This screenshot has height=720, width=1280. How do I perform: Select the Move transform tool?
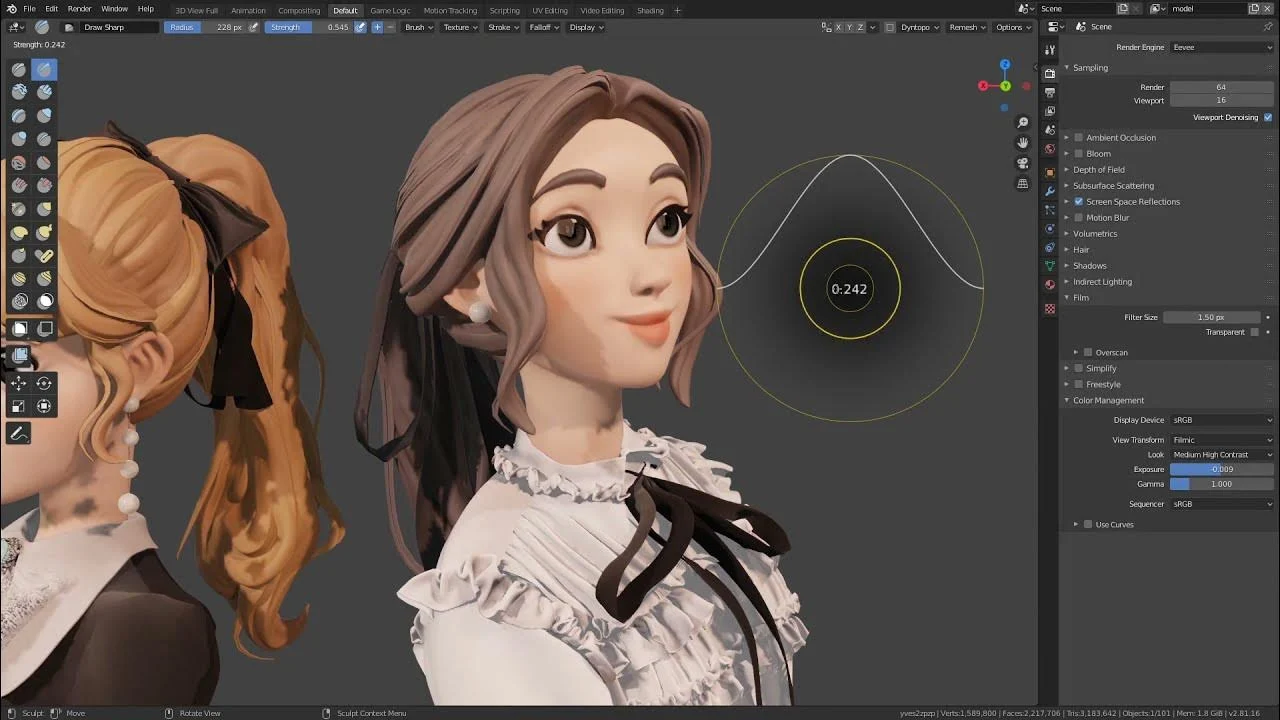(19, 383)
